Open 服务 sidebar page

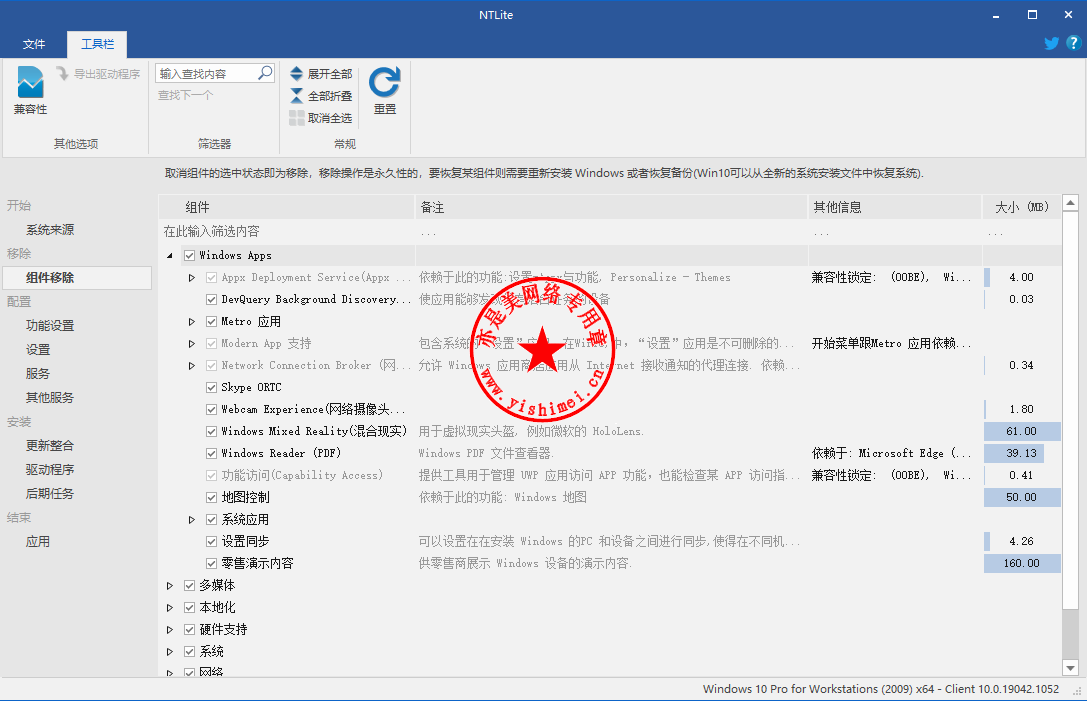pyautogui.click(x=37, y=373)
